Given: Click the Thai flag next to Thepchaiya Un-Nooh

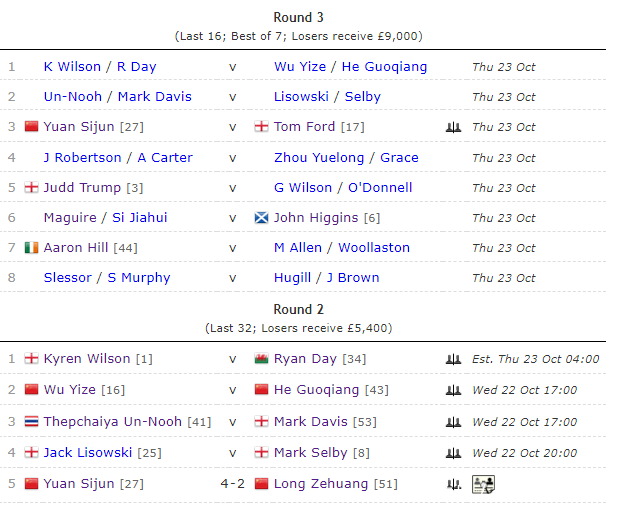Looking at the screenshot, I should tap(31, 422).
